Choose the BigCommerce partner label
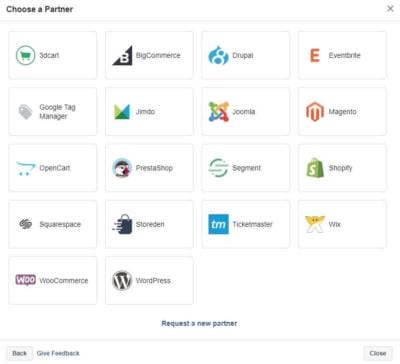Screen dimensions: 400x364 tap(158, 55)
